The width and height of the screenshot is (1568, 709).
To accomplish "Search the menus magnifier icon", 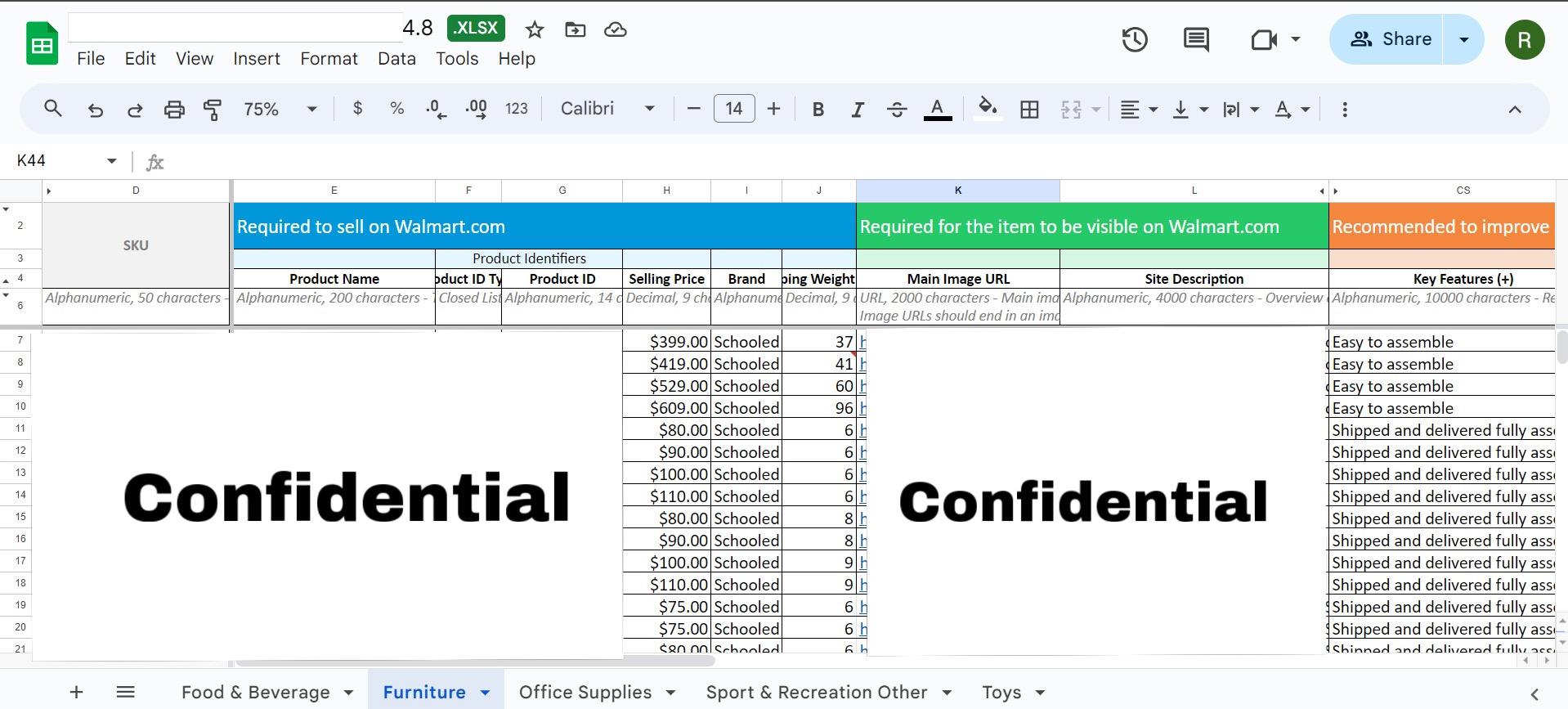I will tap(53, 109).
